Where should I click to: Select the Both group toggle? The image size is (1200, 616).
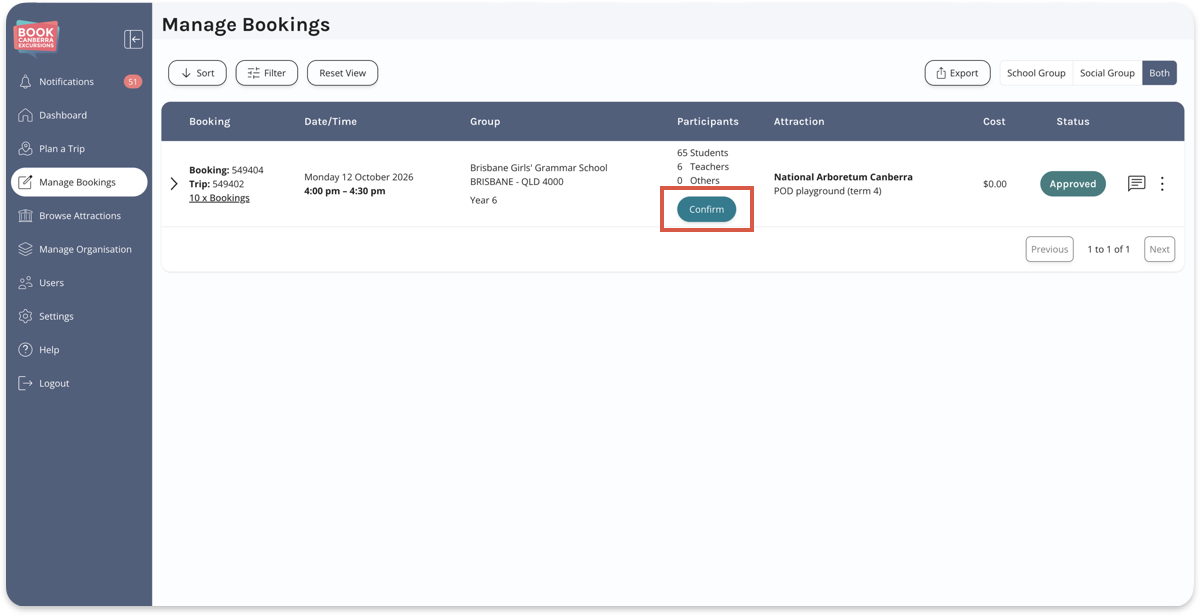pos(1159,73)
